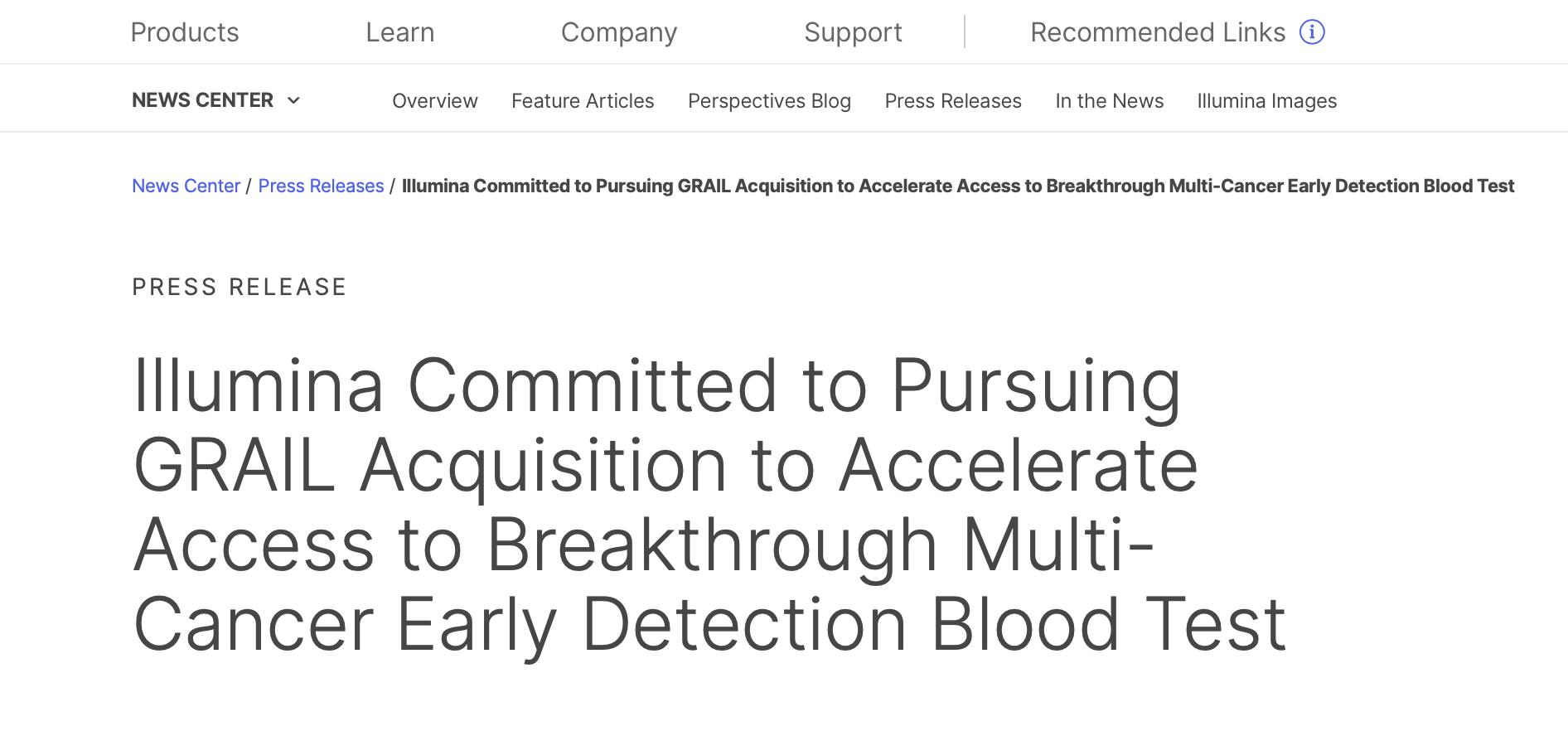Click Press Releases in the breadcrumb

click(x=321, y=186)
